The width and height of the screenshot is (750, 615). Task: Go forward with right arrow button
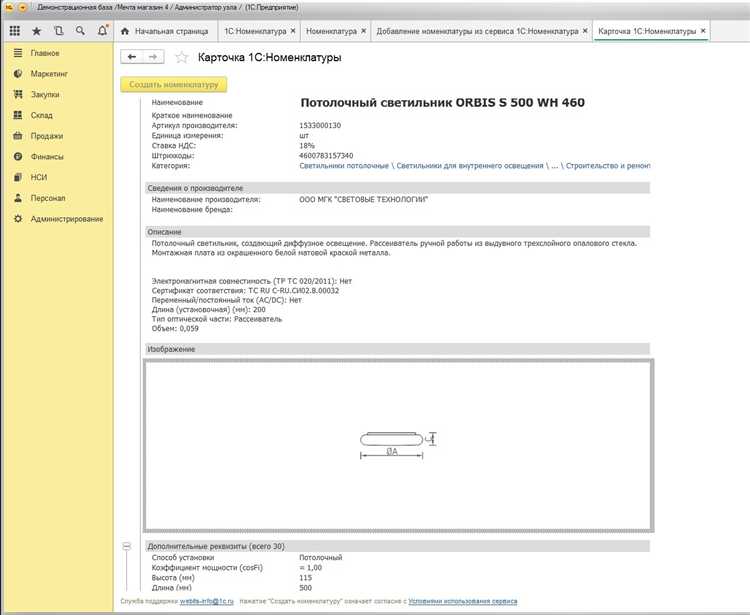153,57
